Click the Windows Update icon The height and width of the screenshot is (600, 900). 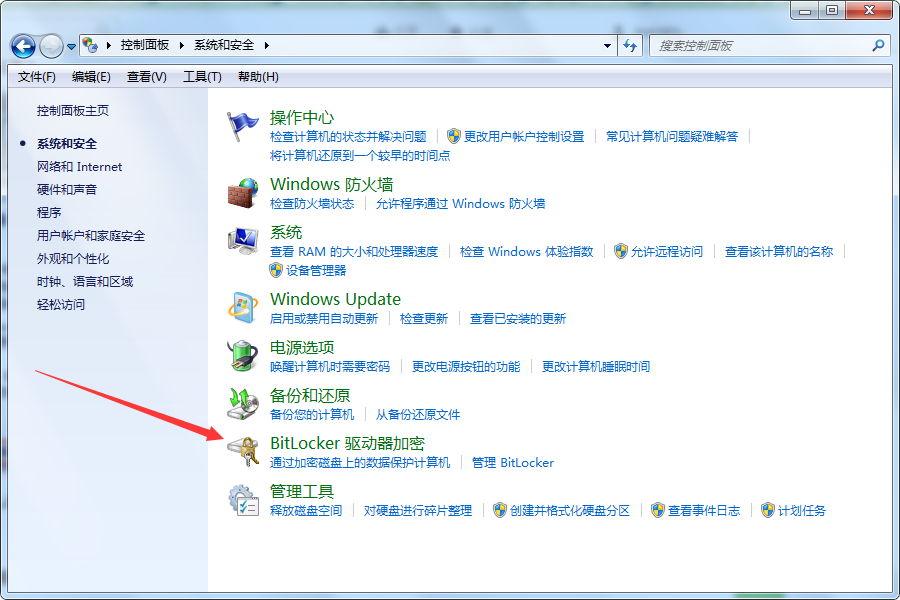pyautogui.click(x=243, y=308)
